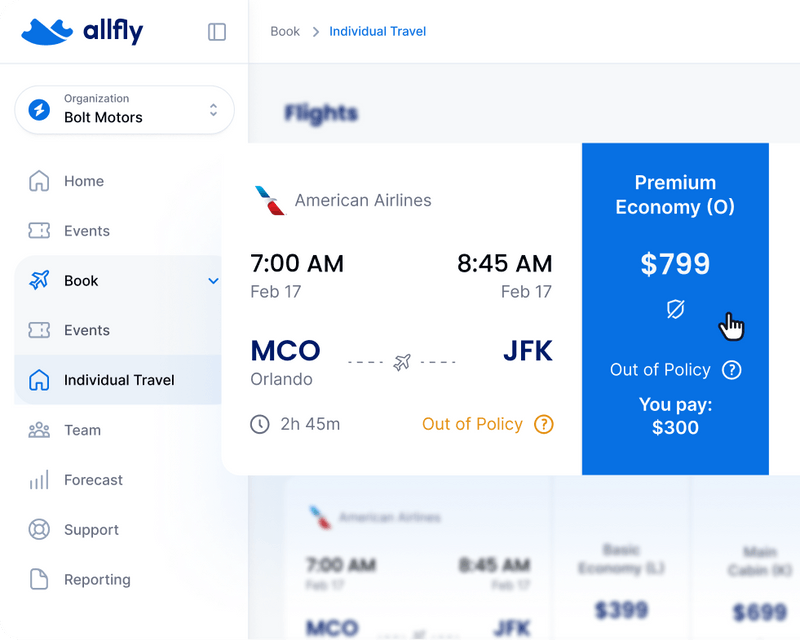Click the orange Out of Policy warning label
This screenshot has width=800, height=640.
(472, 424)
